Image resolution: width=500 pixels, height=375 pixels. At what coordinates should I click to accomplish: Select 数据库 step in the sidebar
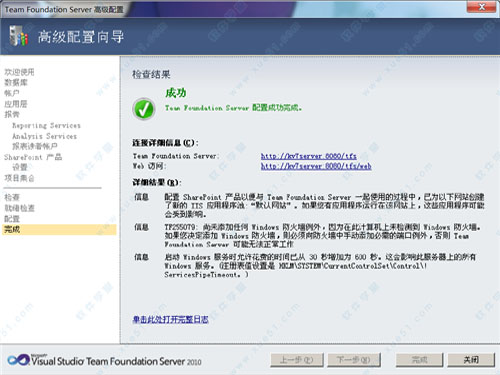(x=16, y=82)
